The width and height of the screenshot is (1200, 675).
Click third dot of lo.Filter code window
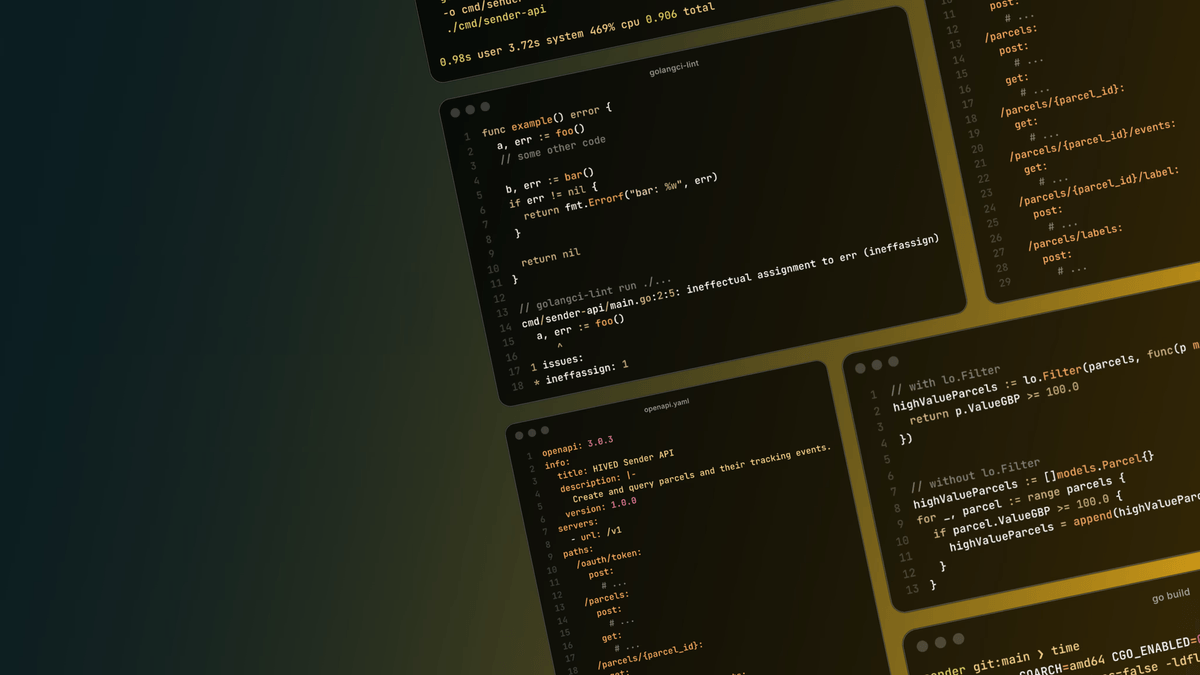(x=893, y=361)
